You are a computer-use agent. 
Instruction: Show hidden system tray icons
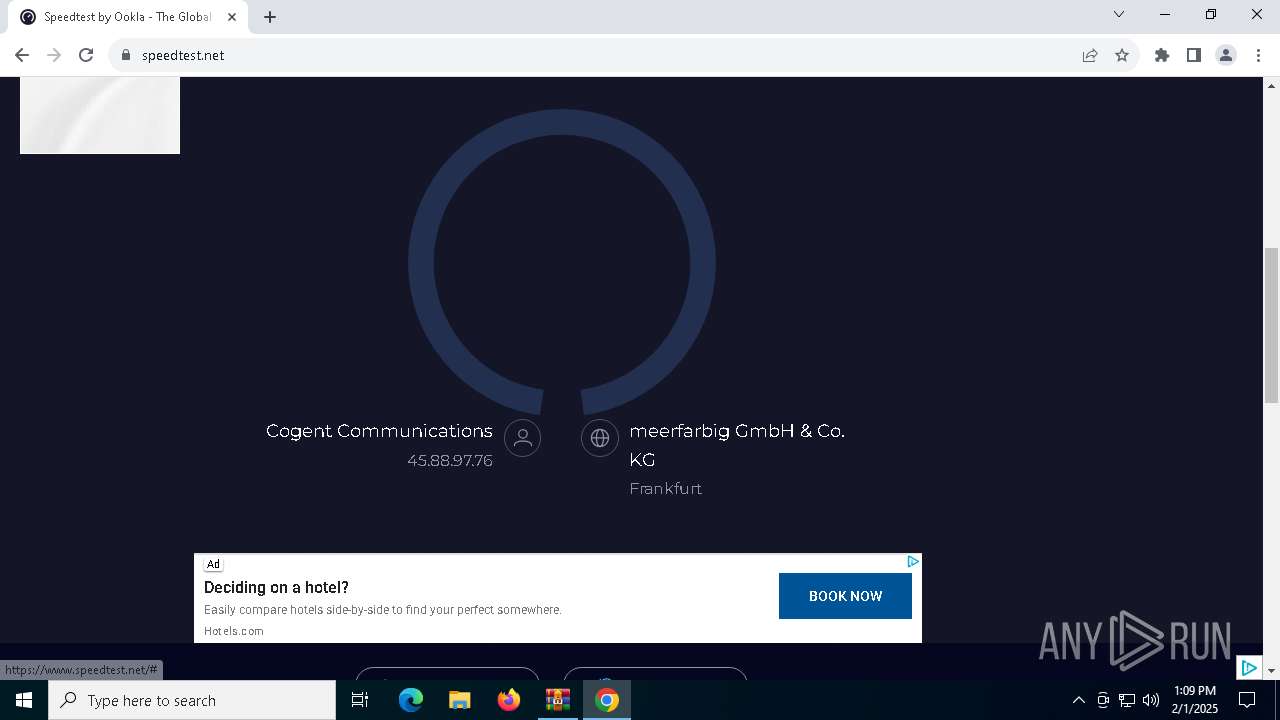(1078, 700)
